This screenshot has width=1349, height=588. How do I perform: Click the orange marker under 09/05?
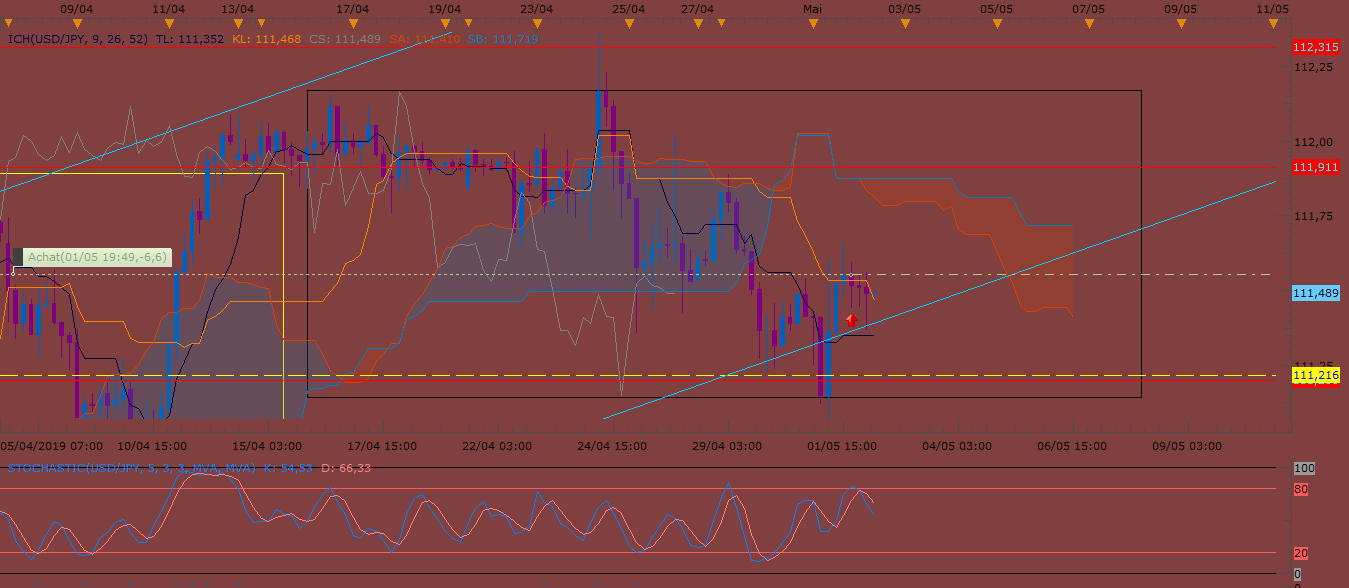[1180, 22]
